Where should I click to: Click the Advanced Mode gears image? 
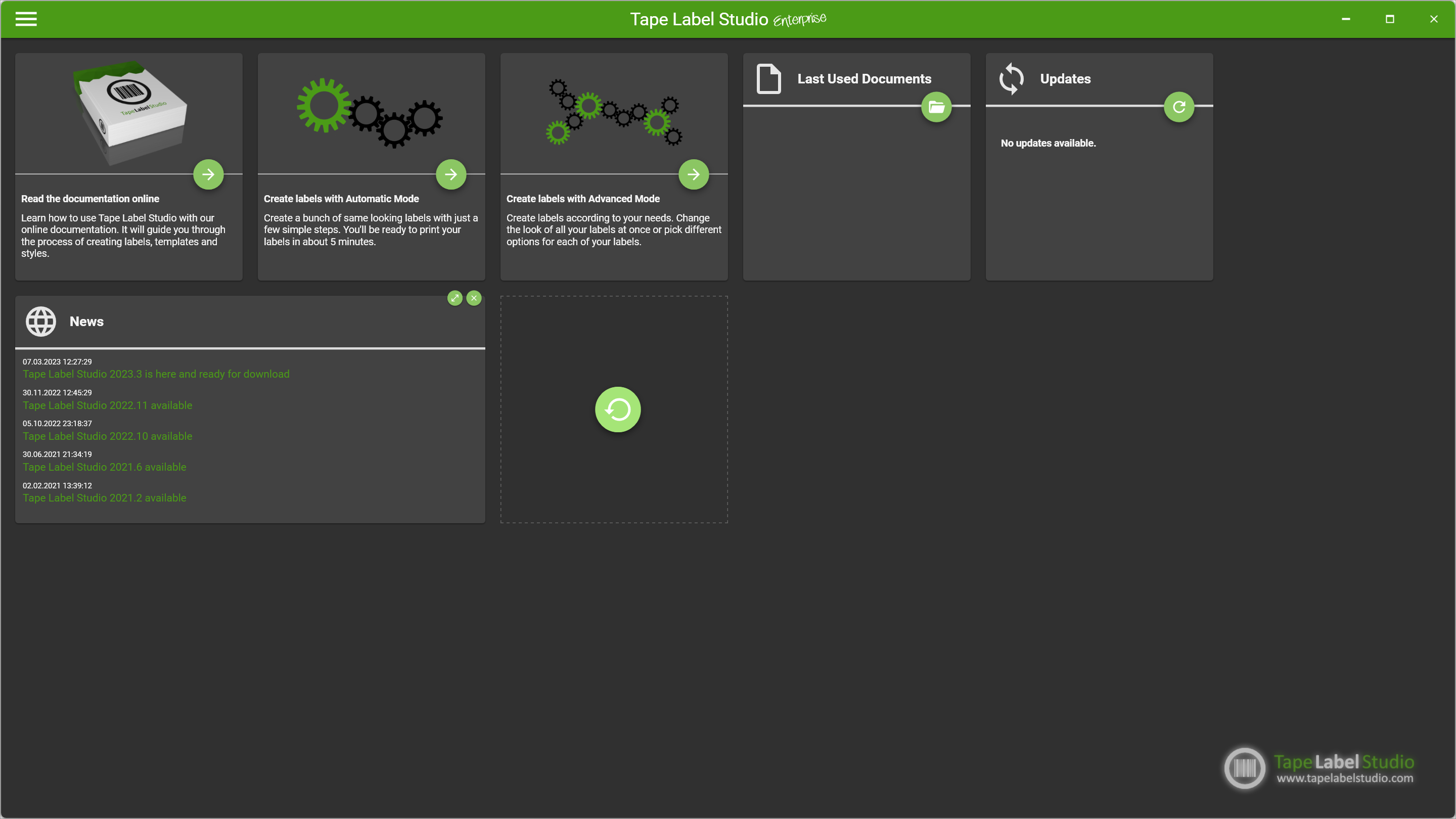click(614, 112)
